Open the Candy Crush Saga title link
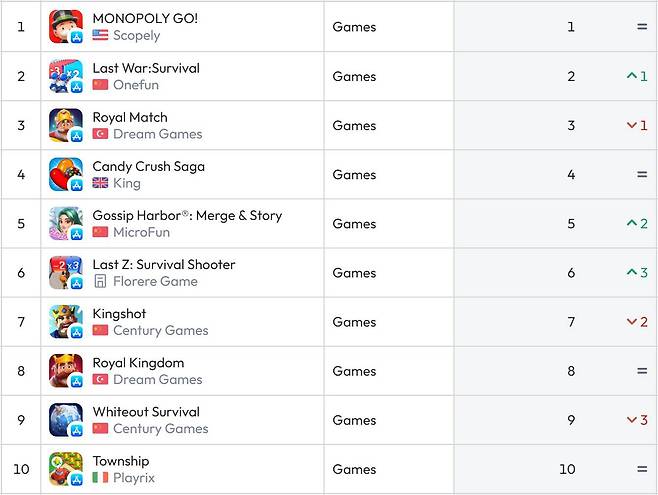 pos(148,166)
